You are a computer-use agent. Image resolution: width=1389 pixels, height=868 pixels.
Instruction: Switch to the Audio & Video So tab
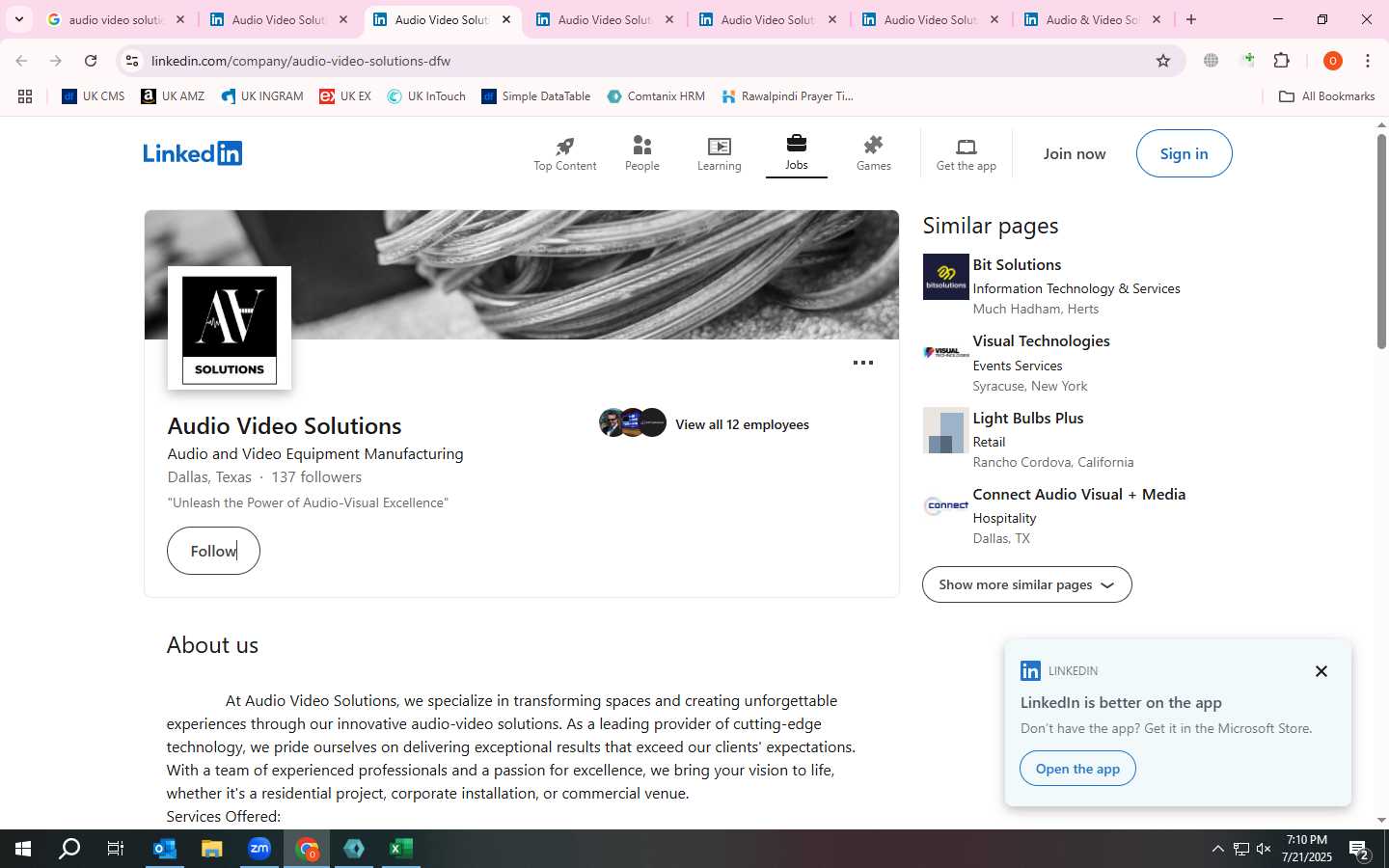click(1094, 19)
